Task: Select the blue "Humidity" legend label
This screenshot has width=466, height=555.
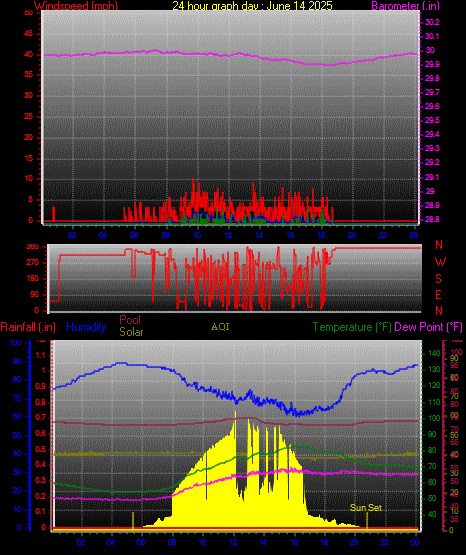Action: 86,327
